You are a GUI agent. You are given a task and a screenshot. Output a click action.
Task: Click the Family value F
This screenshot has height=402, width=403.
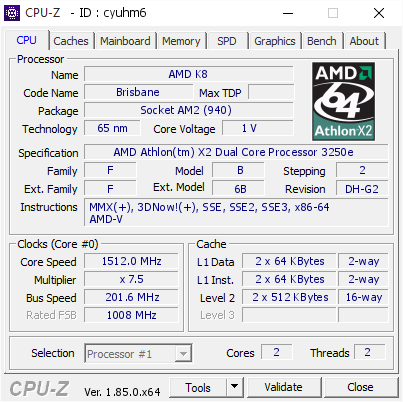(x=110, y=170)
